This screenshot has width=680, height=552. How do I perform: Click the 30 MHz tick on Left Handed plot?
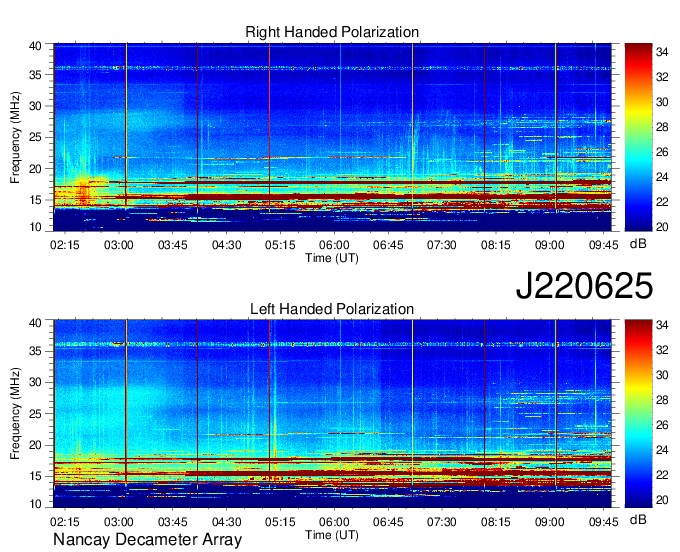36,382
